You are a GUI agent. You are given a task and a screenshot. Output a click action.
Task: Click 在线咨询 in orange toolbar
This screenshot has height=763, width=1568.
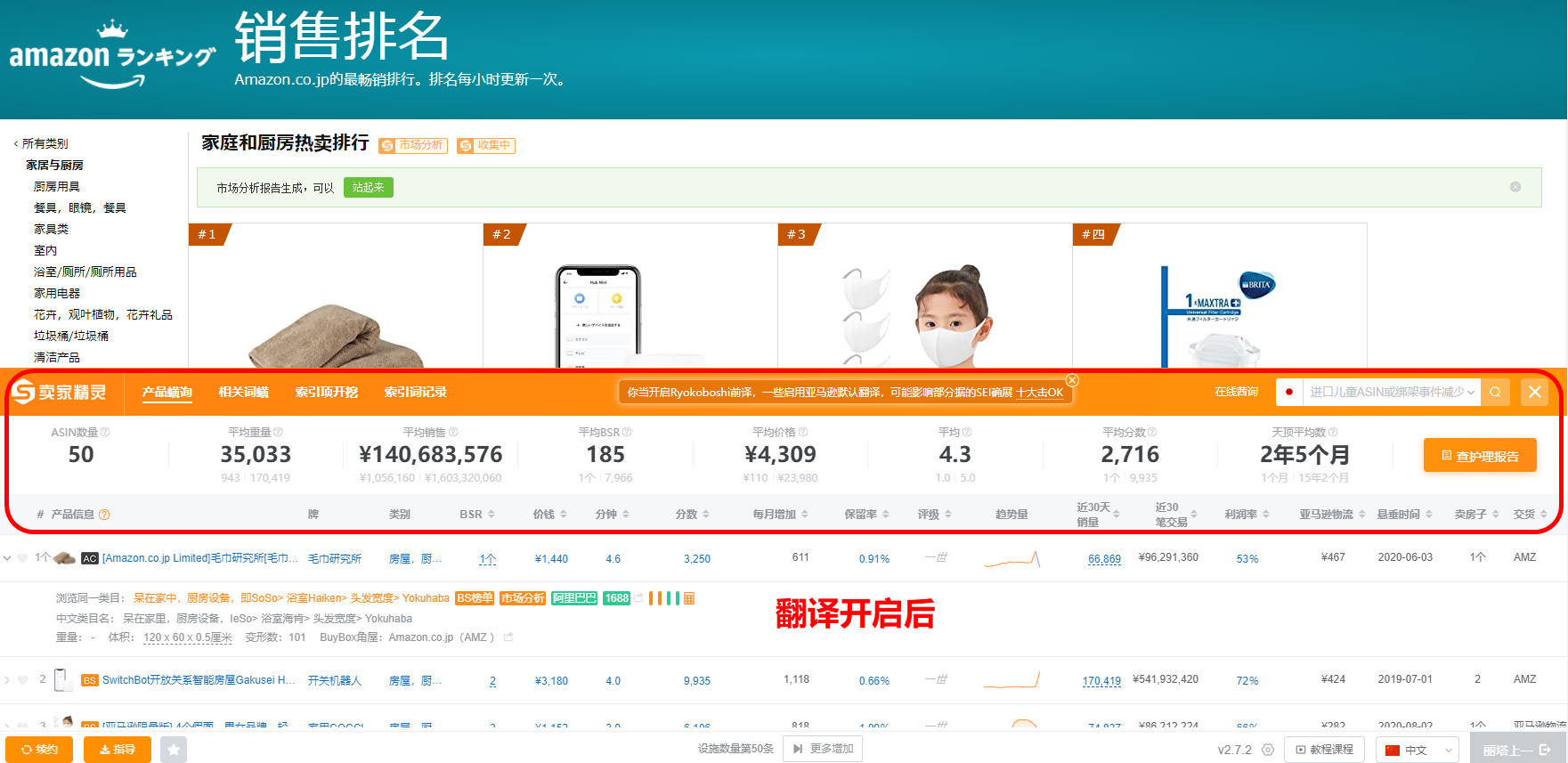pos(1237,392)
